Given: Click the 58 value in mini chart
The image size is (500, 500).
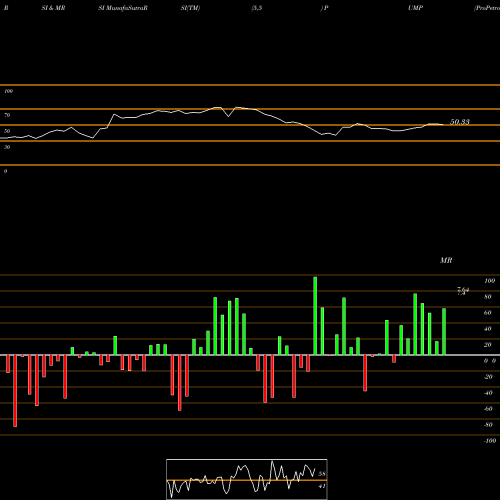Looking at the screenshot, I should point(322,474).
